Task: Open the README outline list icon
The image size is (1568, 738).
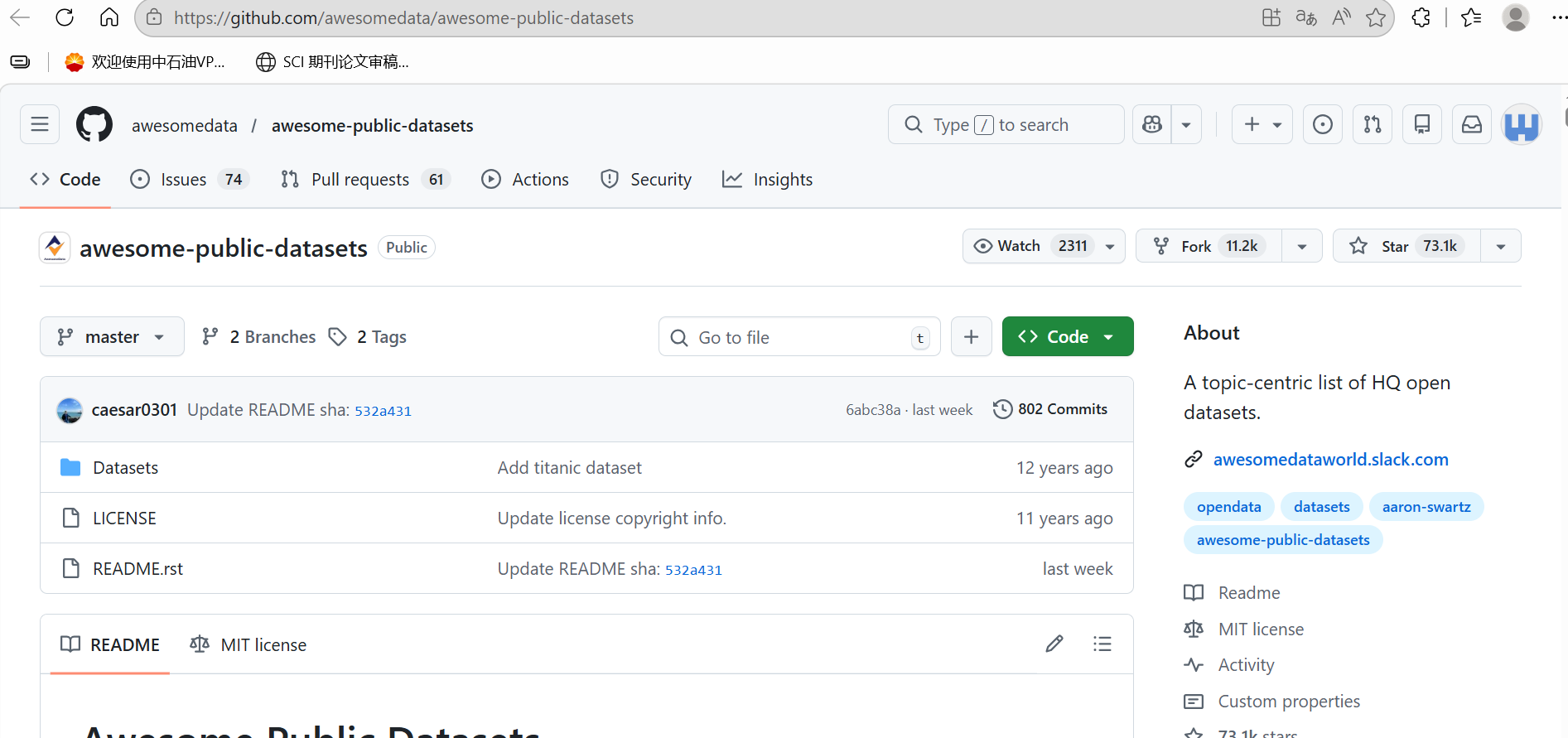Action: (x=1102, y=644)
